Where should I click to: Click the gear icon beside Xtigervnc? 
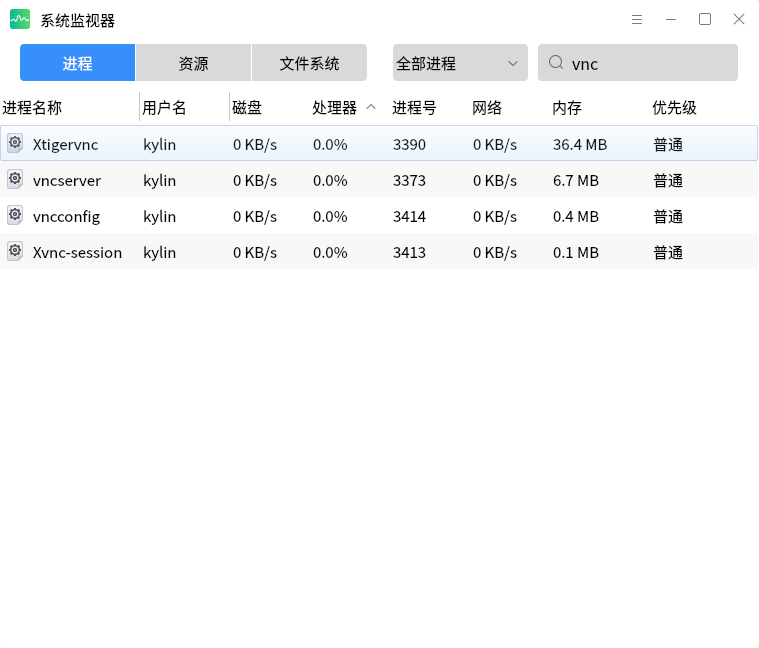pos(15,143)
